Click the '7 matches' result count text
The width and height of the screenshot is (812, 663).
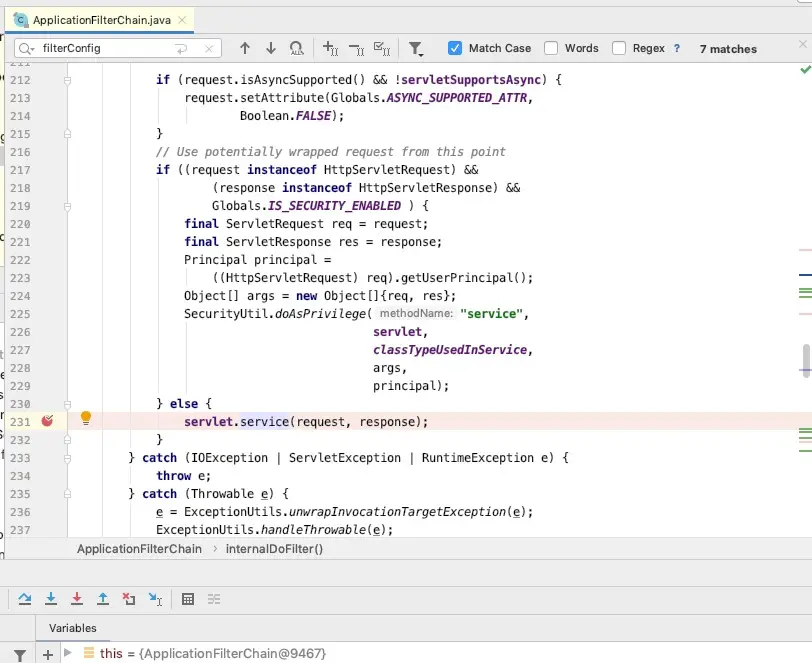[728, 49]
